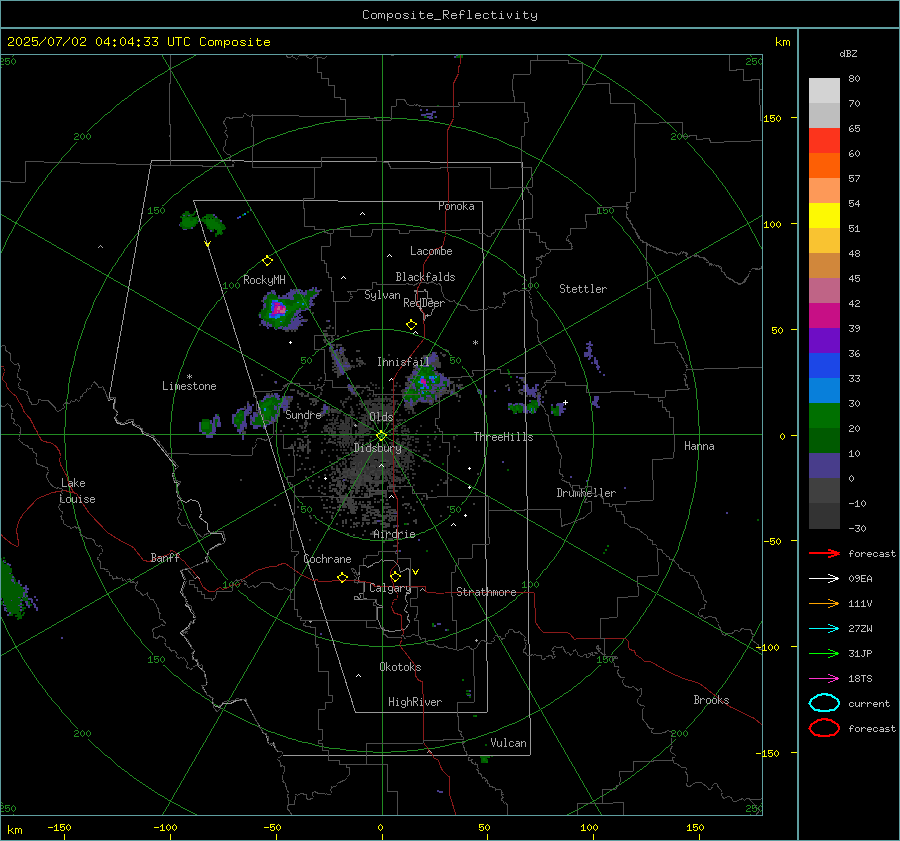
Task: Click the Okotoks town label
Action: 400,667
